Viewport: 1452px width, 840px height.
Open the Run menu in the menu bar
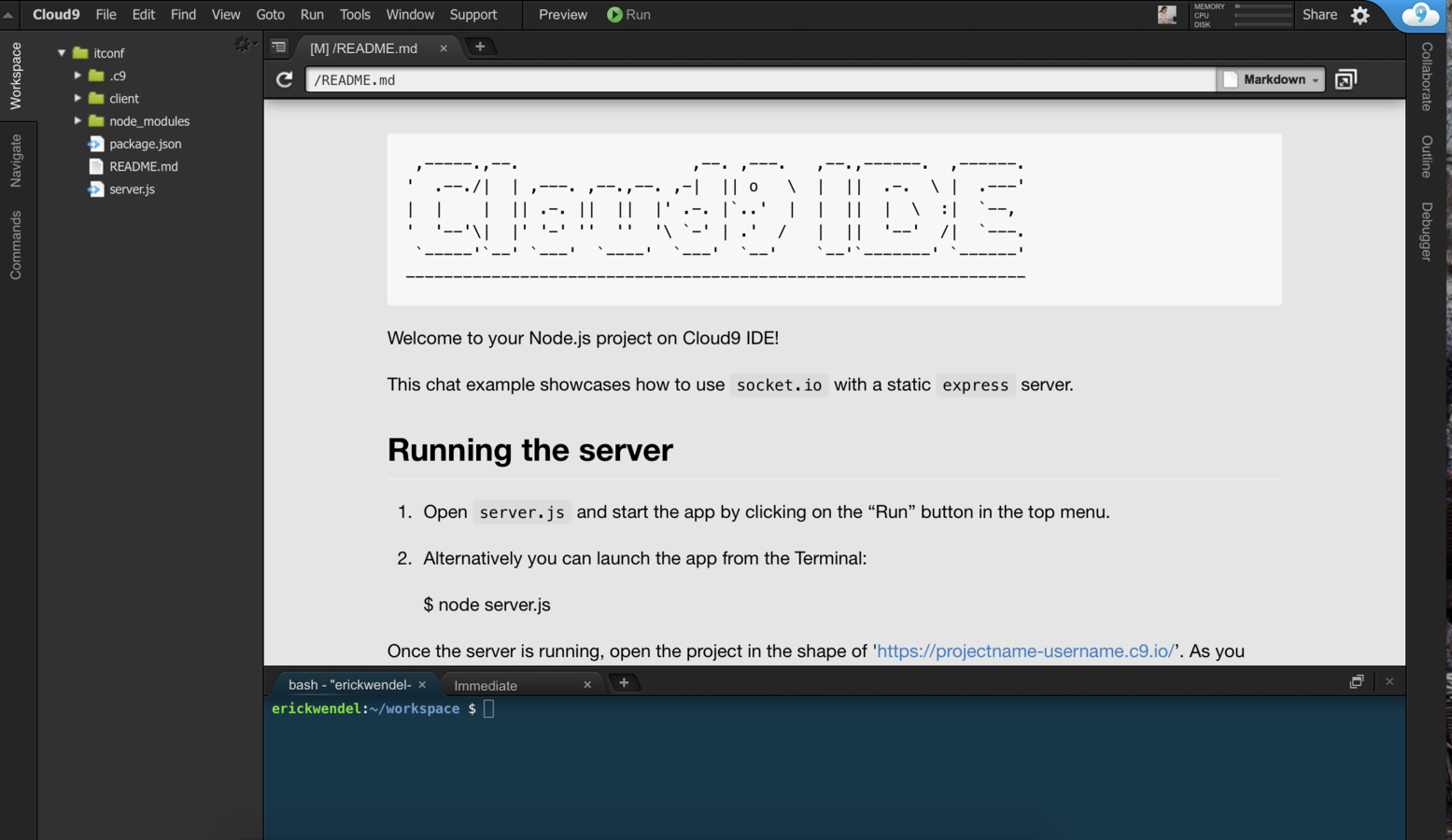click(312, 15)
